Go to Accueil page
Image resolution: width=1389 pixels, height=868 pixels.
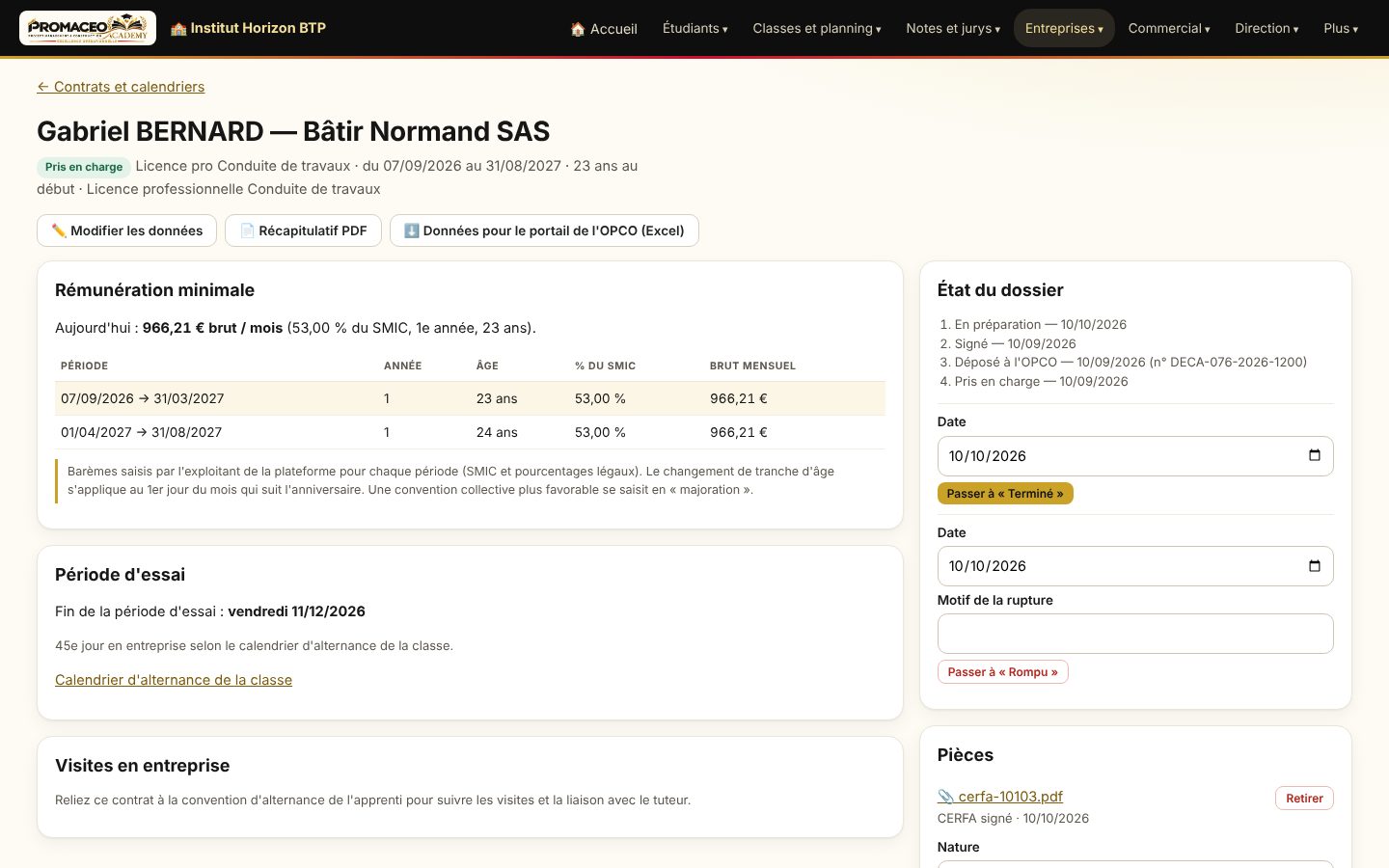point(604,28)
